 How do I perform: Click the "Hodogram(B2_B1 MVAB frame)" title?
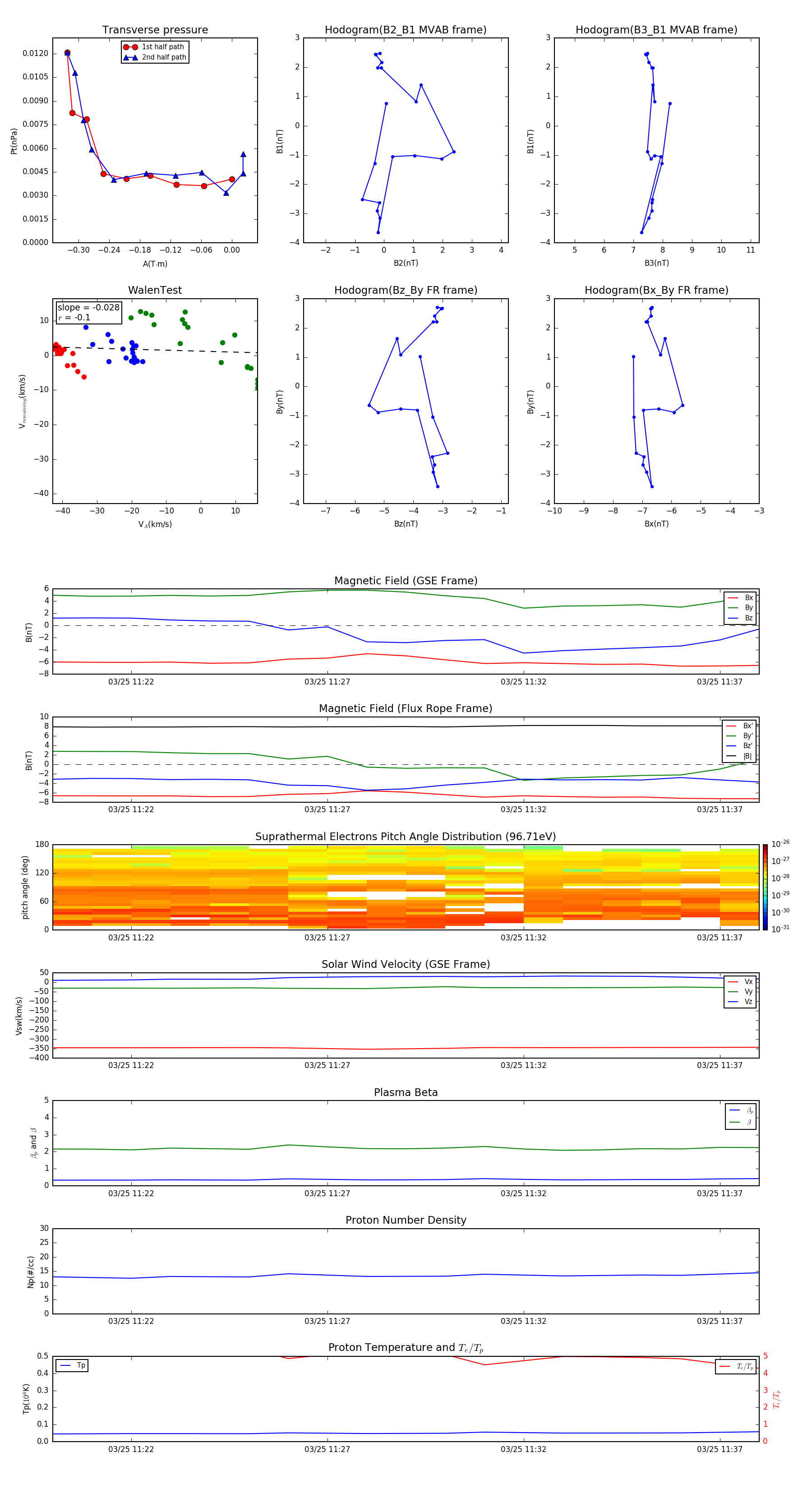pyautogui.click(x=406, y=29)
